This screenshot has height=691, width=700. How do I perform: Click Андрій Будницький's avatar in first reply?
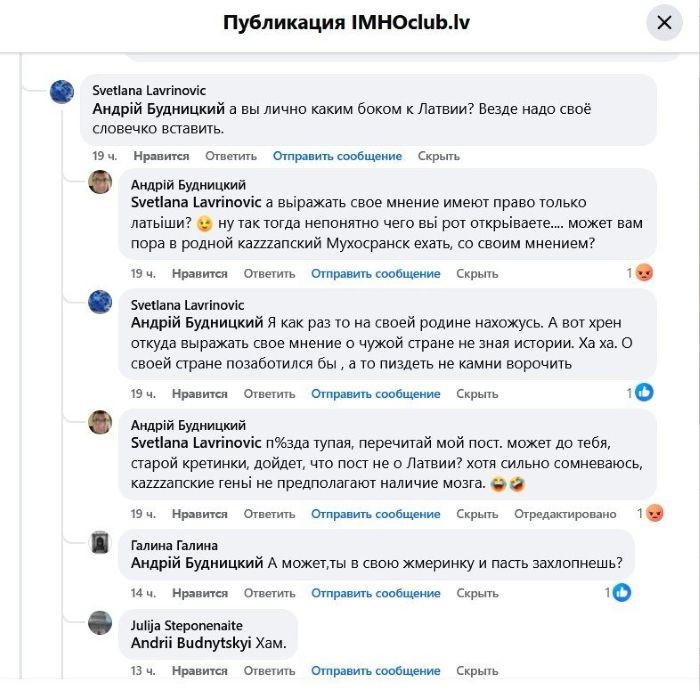pos(100,182)
